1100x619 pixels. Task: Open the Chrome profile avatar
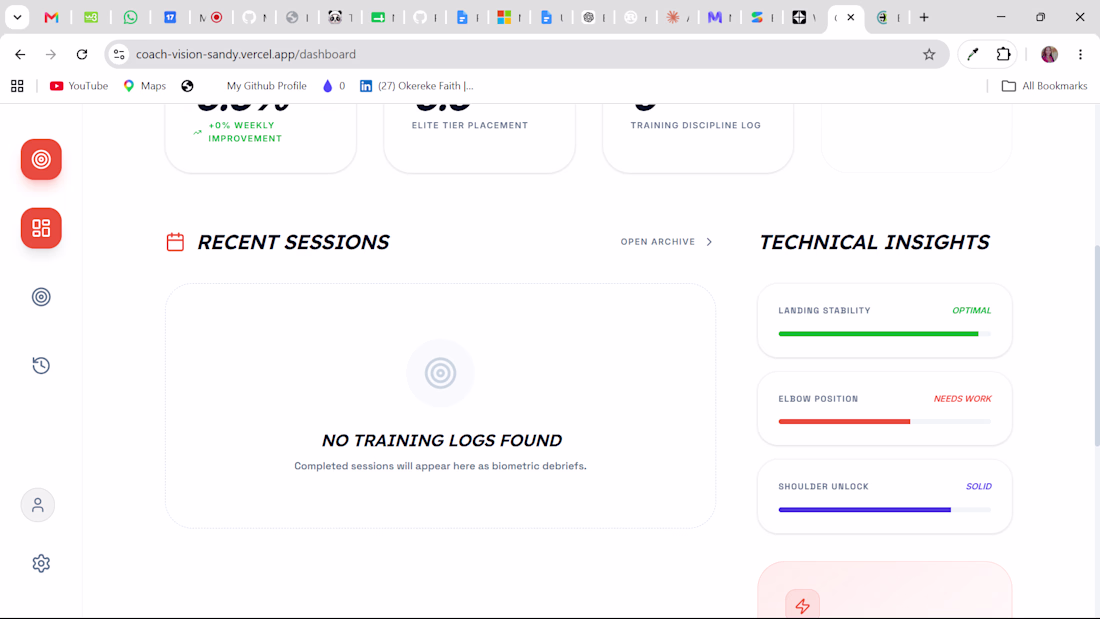click(1049, 54)
